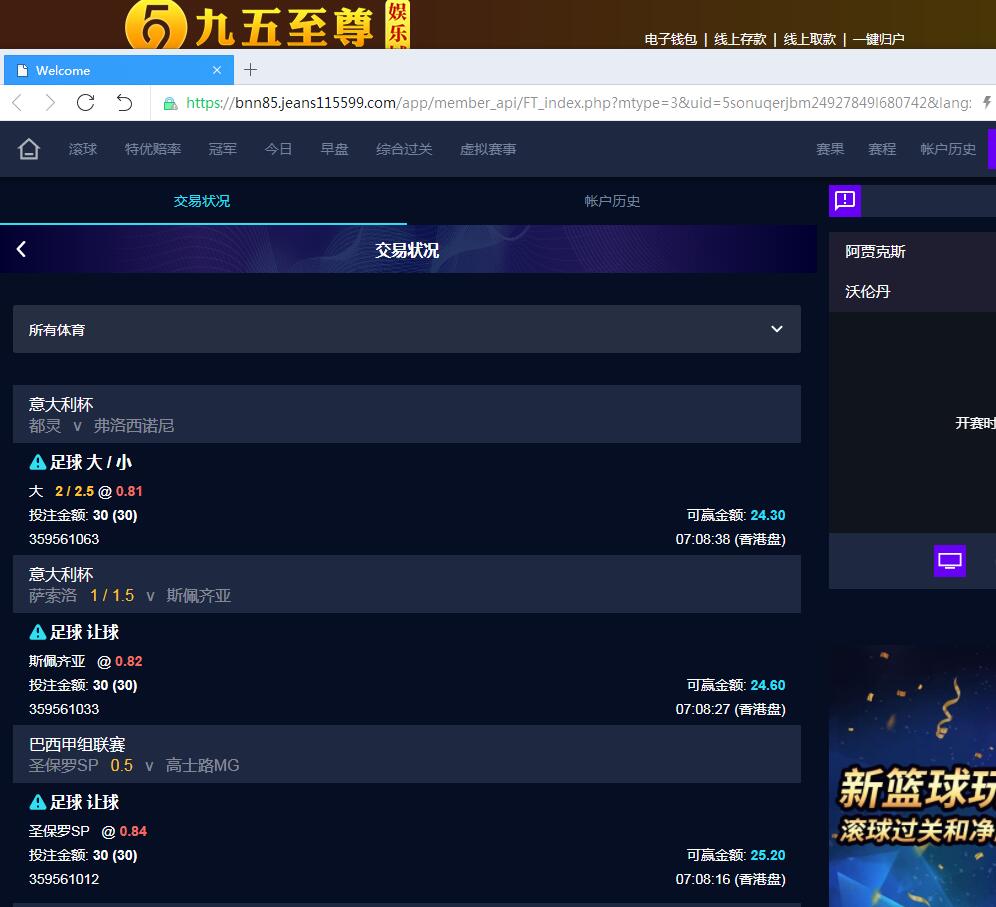Click the browser forward arrow

50,102
